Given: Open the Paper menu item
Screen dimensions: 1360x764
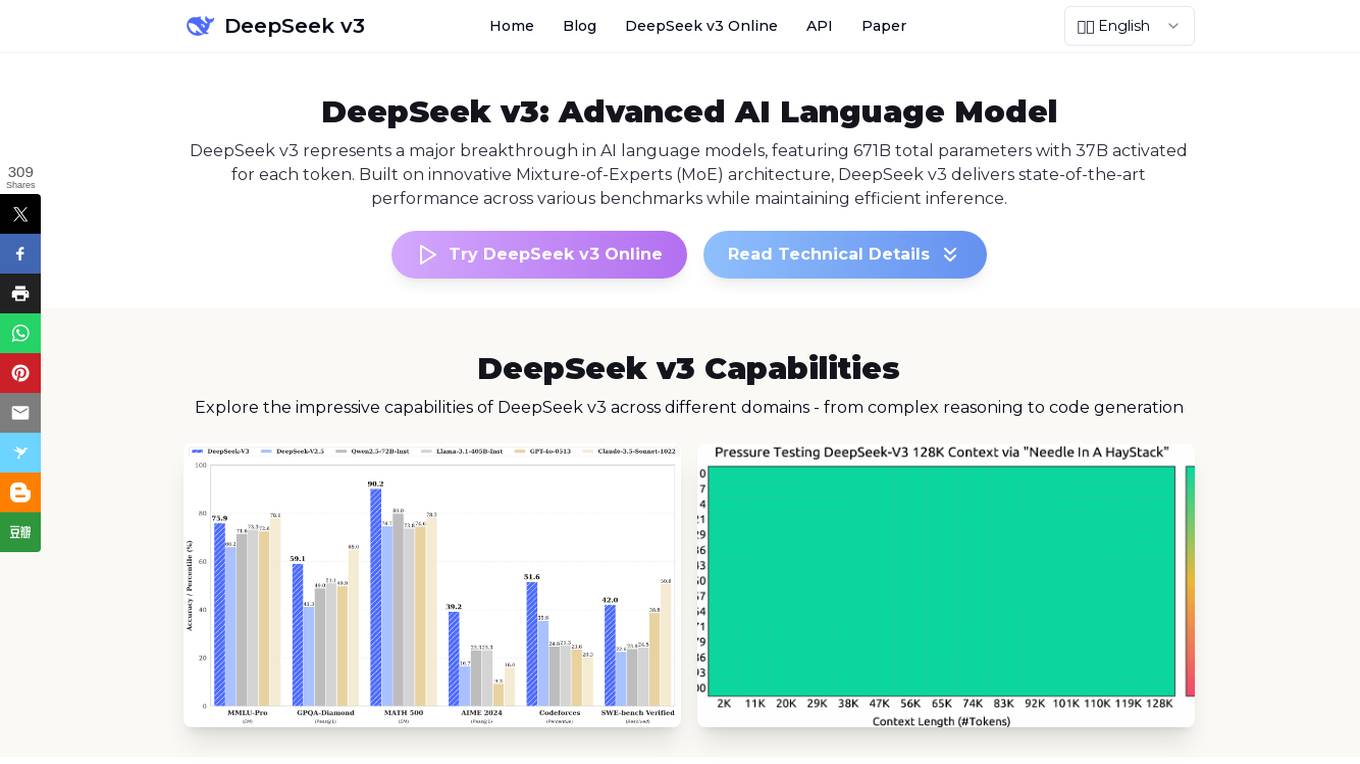Looking at the screenshot, I should [884, 26].
